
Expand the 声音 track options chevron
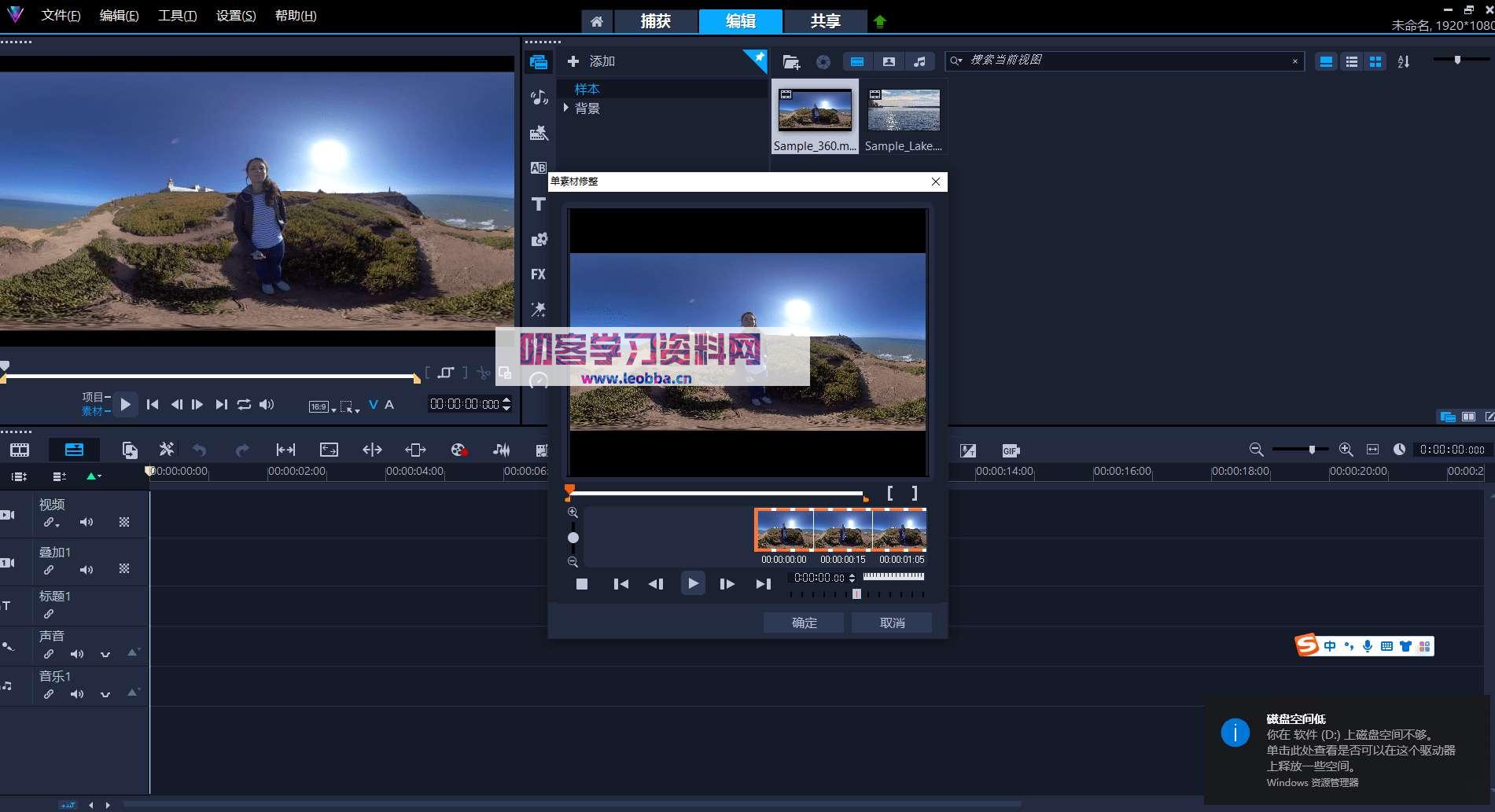tap(105, 654)
